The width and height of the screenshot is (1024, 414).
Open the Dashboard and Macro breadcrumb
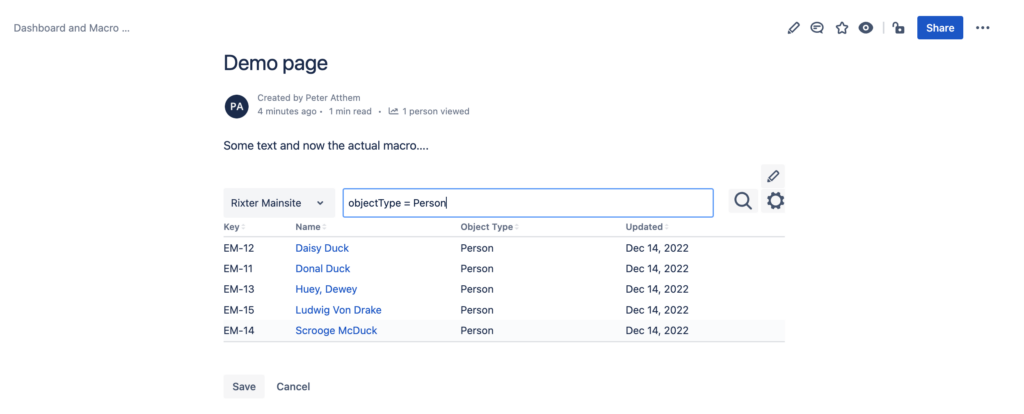pyautogui.click(x=72, y=29)
